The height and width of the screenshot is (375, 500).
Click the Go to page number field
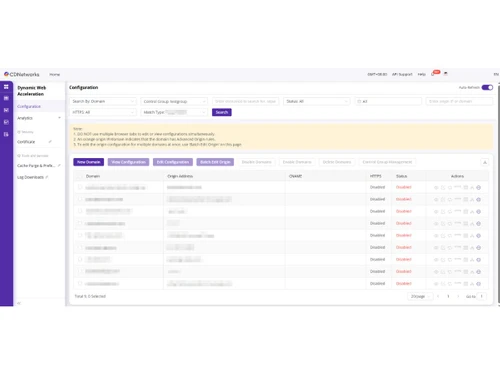pos(481,296)
